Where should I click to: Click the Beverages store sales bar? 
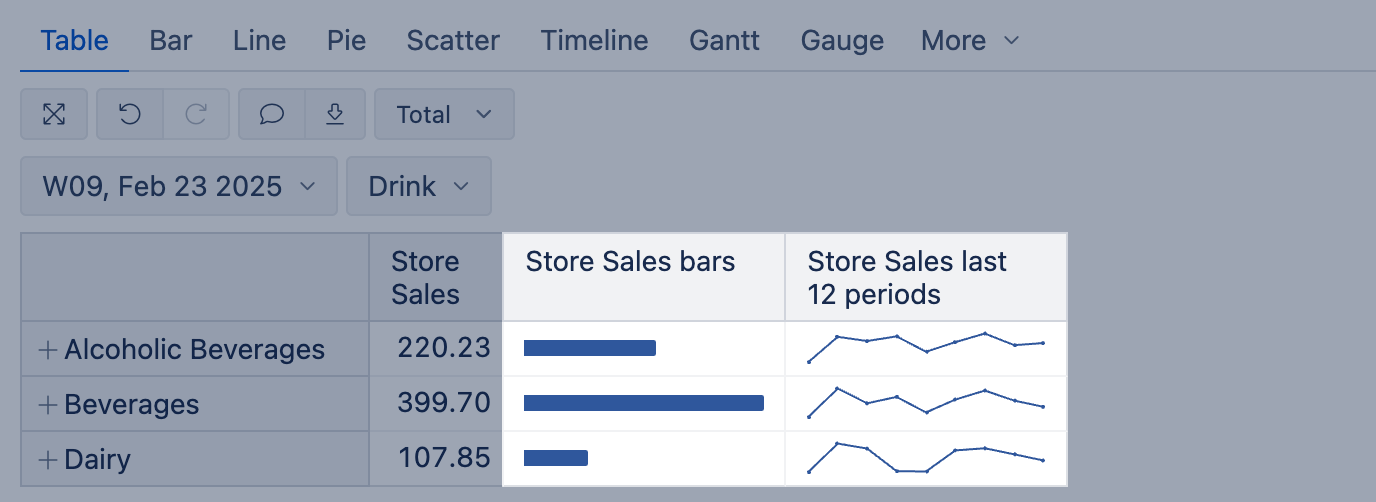point(643,403)
